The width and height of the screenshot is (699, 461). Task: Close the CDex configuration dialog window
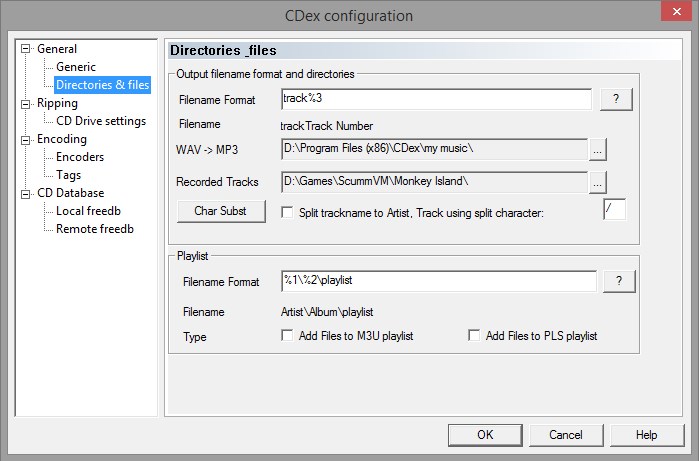pos(668,14)
